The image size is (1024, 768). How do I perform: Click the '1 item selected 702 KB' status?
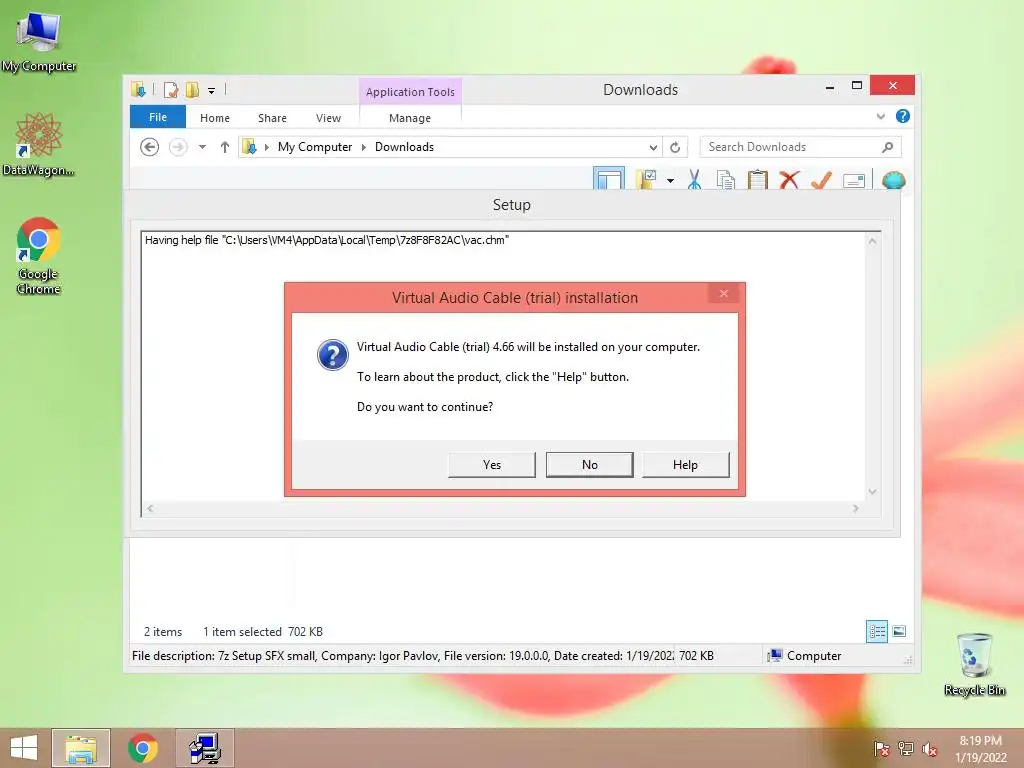263,632
